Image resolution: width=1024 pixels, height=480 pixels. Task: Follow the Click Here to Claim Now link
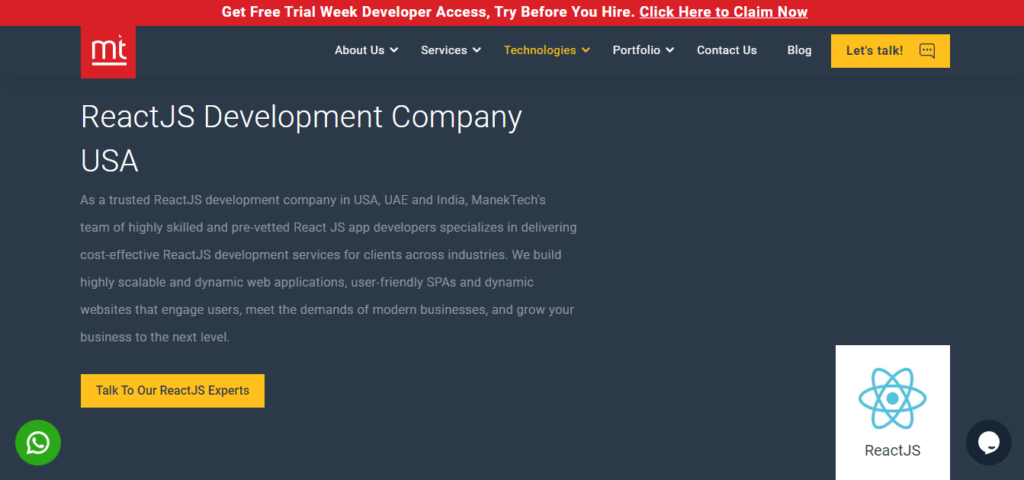pyautogui.click(x=723, y=12)
